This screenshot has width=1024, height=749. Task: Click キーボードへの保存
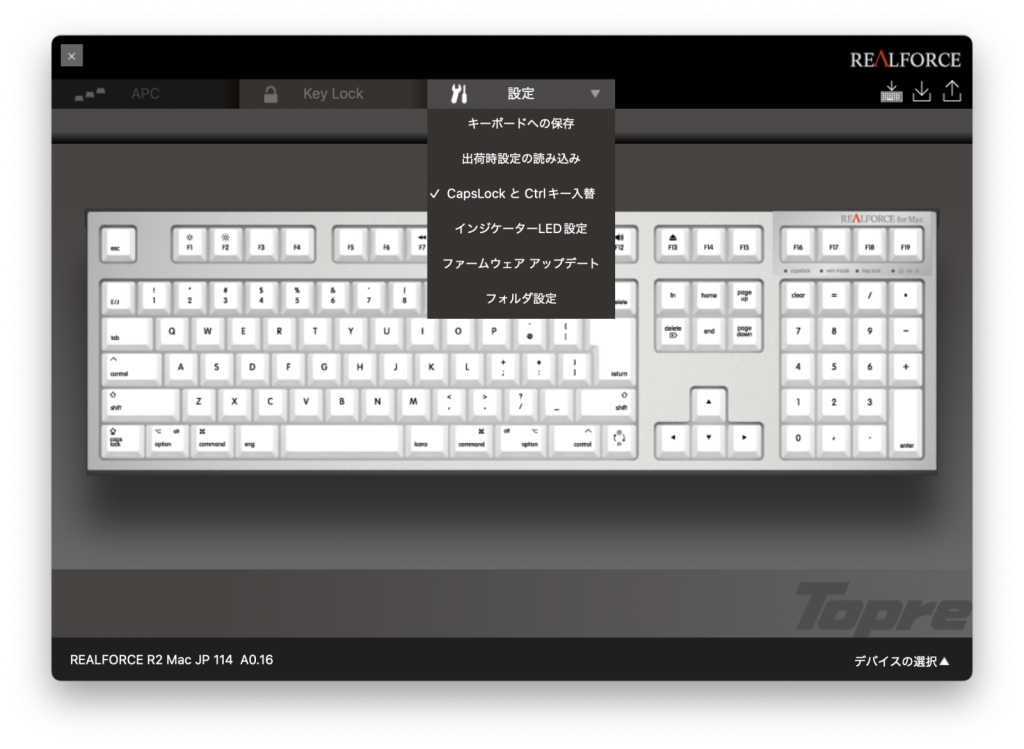point(521,123)
